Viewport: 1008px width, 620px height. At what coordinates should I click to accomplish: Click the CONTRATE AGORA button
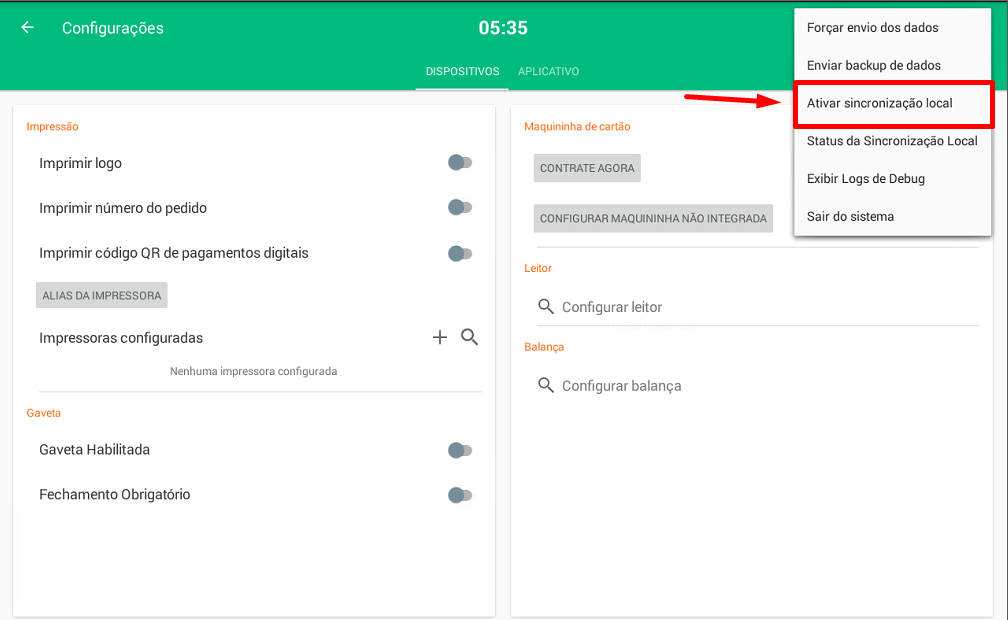587,168
